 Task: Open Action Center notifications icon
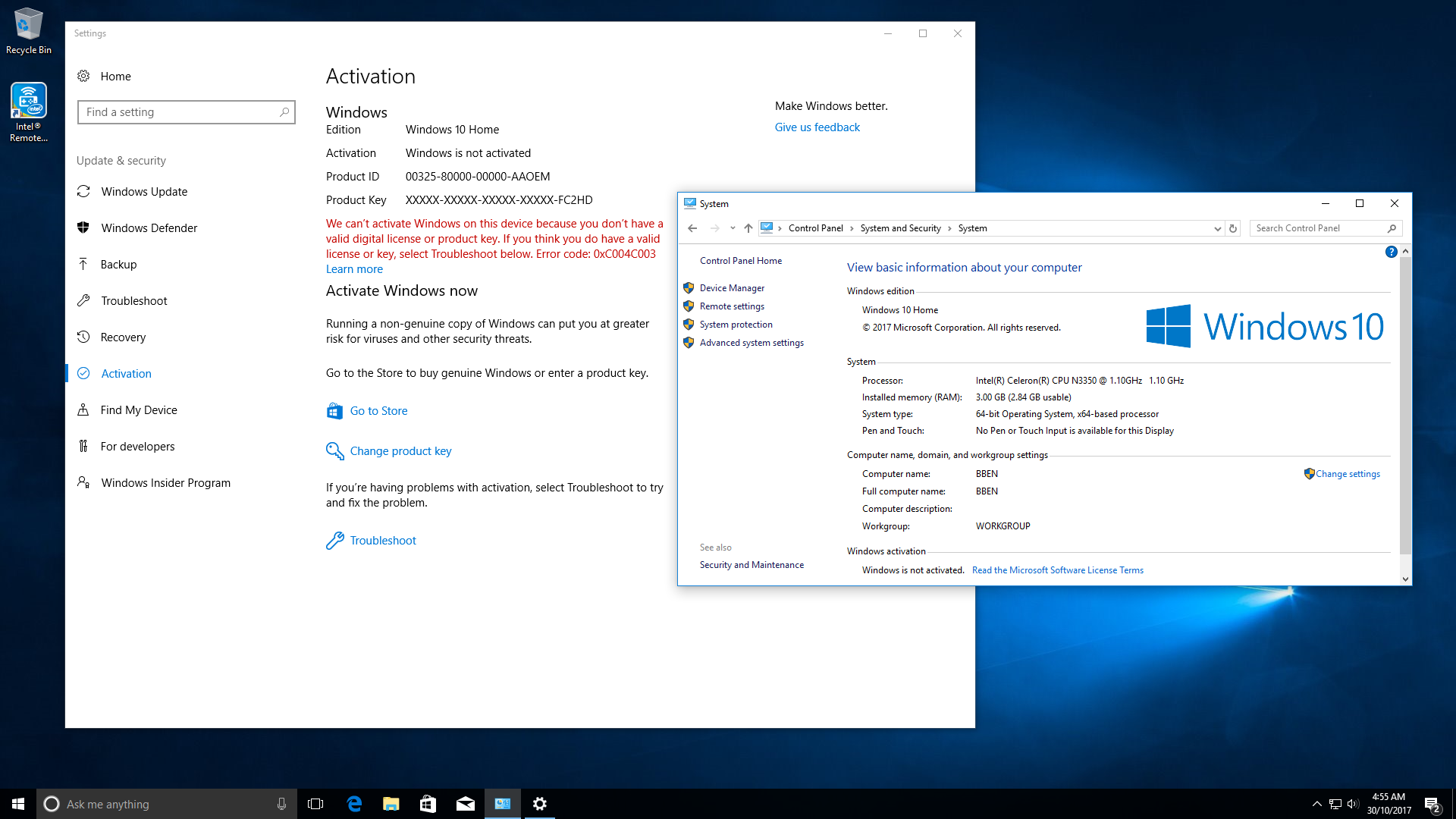pos(1432,804)
